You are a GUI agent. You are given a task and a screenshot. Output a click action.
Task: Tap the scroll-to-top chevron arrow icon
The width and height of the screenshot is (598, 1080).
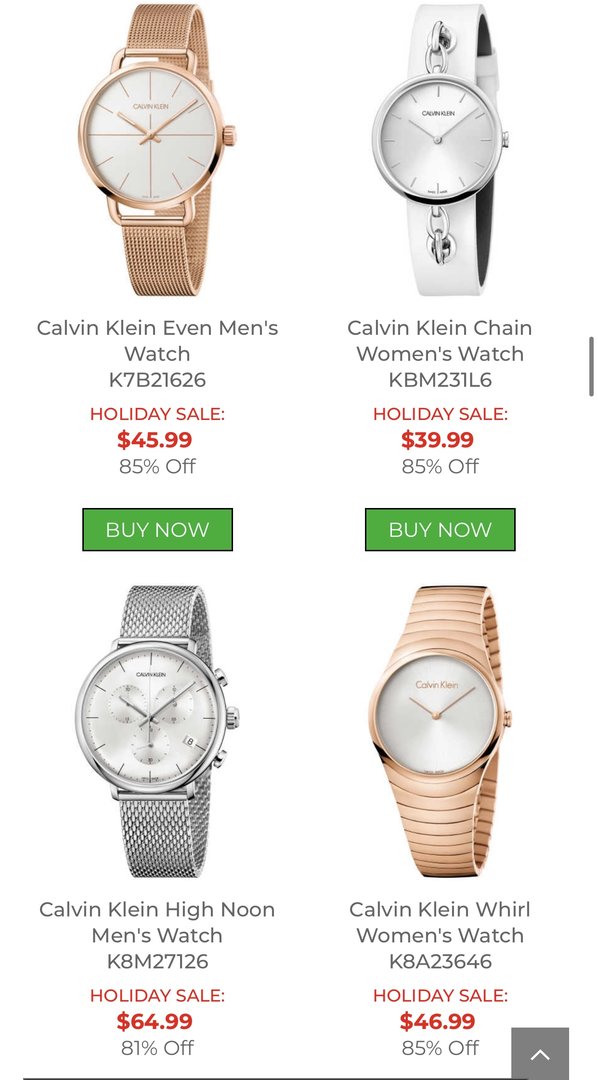click(540, 1054)
